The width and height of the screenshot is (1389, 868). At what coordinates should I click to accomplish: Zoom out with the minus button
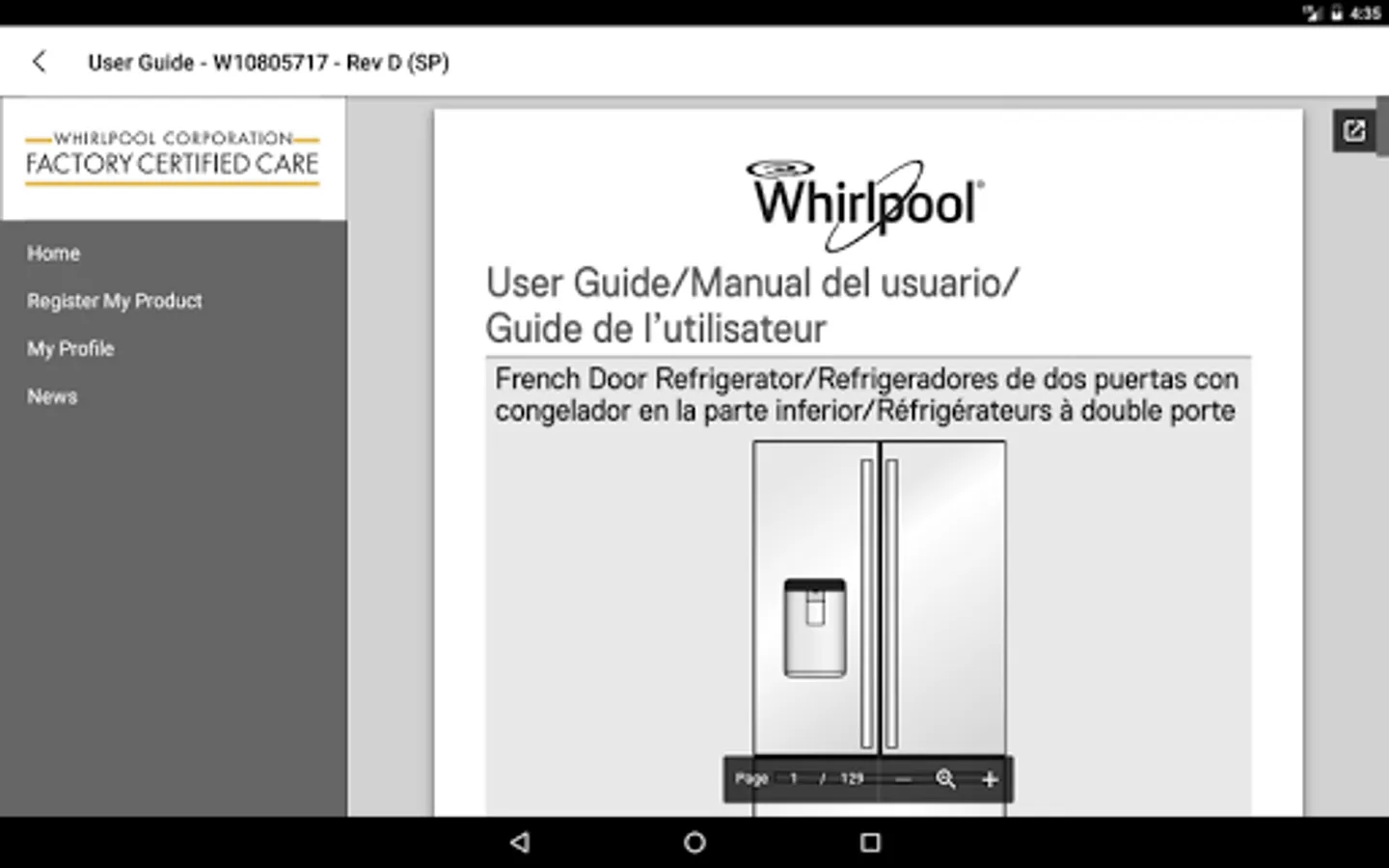click(x=903, y=778)
